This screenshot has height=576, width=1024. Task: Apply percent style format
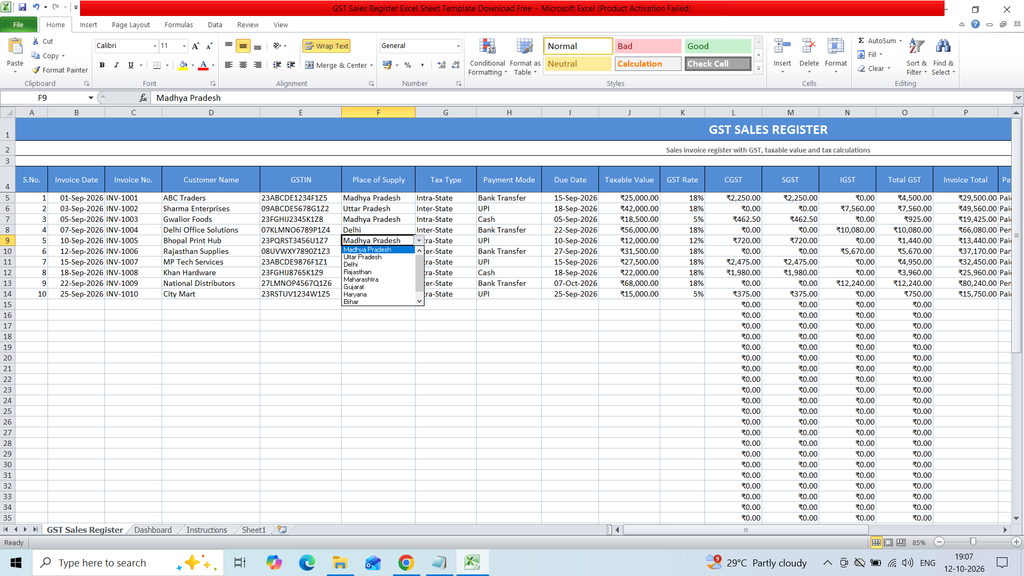[408, 65]
